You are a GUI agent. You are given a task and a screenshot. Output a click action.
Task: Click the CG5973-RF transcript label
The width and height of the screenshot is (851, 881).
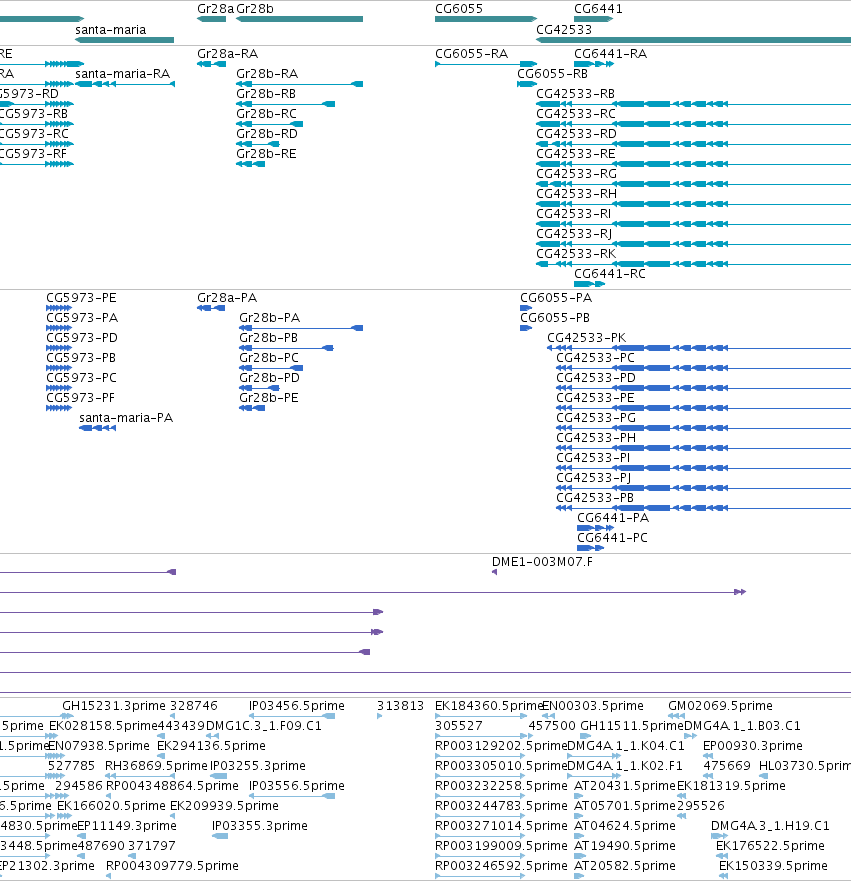click(33, 154)
